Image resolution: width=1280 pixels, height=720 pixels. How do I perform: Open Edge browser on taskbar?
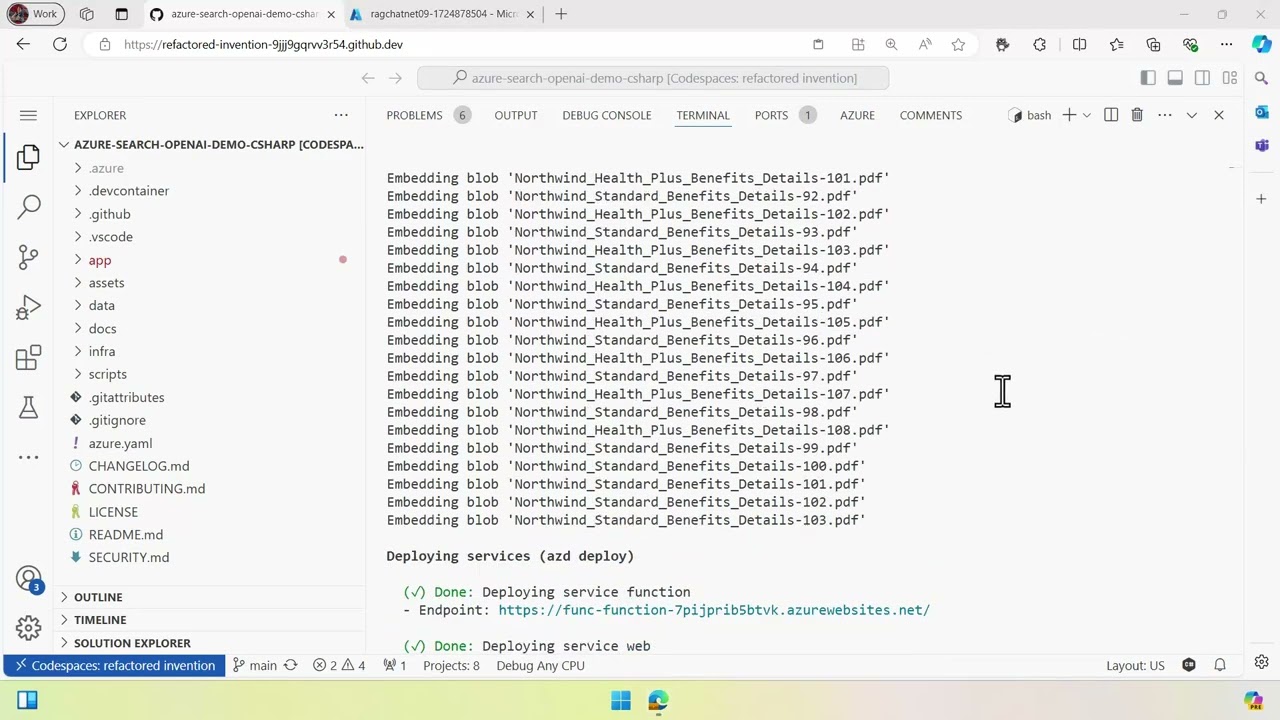[x=658, y=701]
